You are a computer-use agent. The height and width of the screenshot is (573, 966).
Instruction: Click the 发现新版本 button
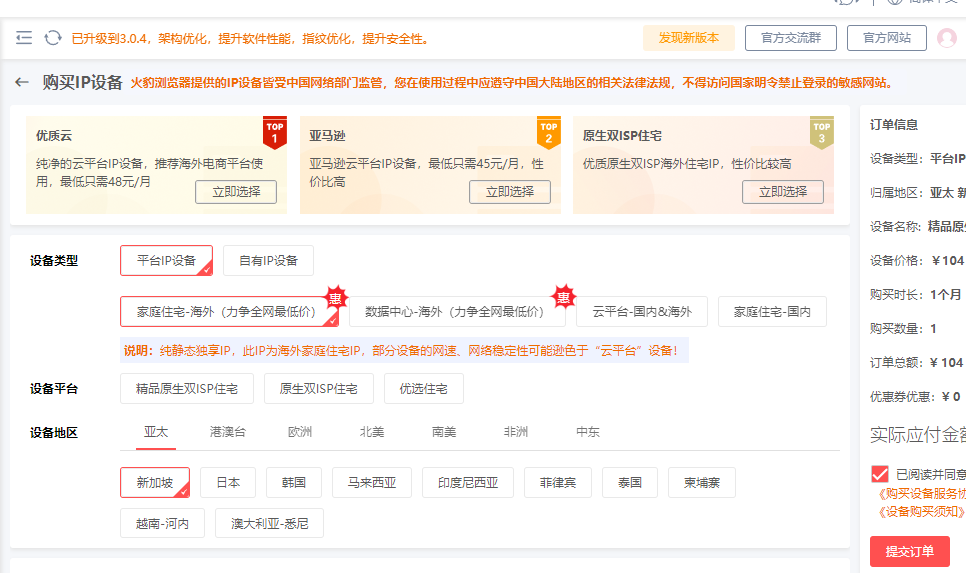[689, 38]
